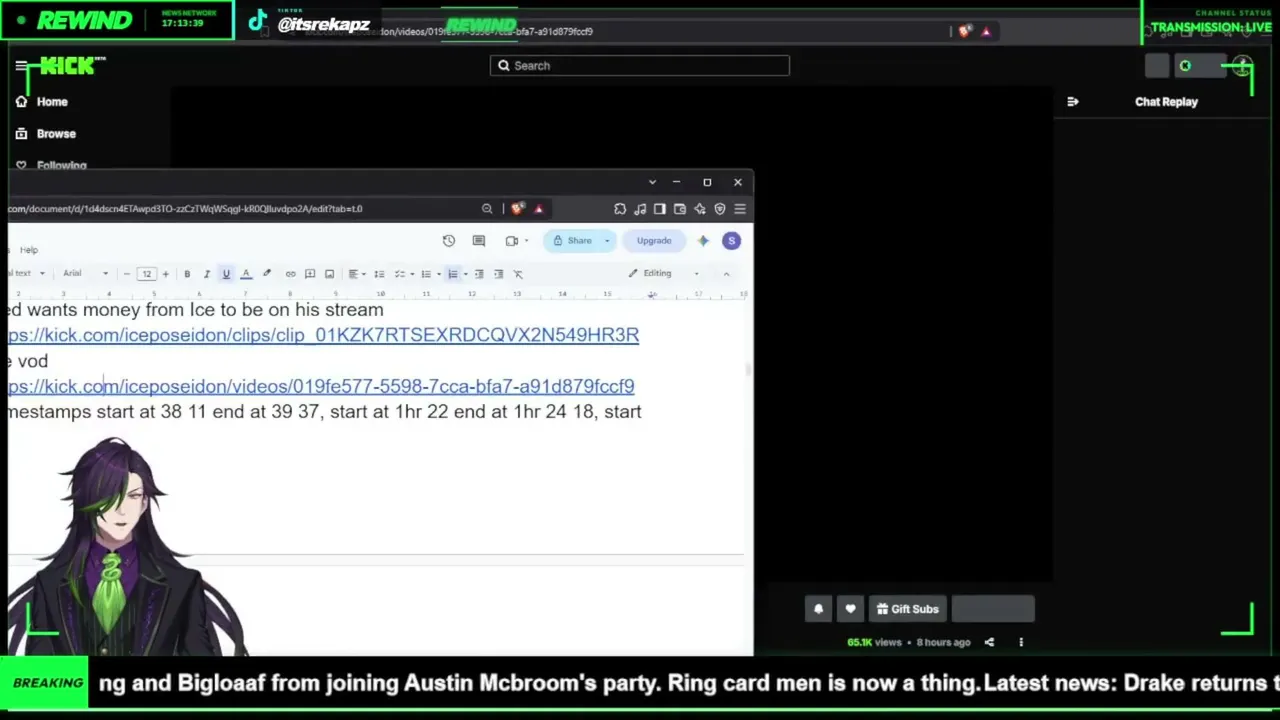This screenshot has height=720, width=1280.
Task: Open the three-dot more options on Kick video
Action: click(1021, 643)
